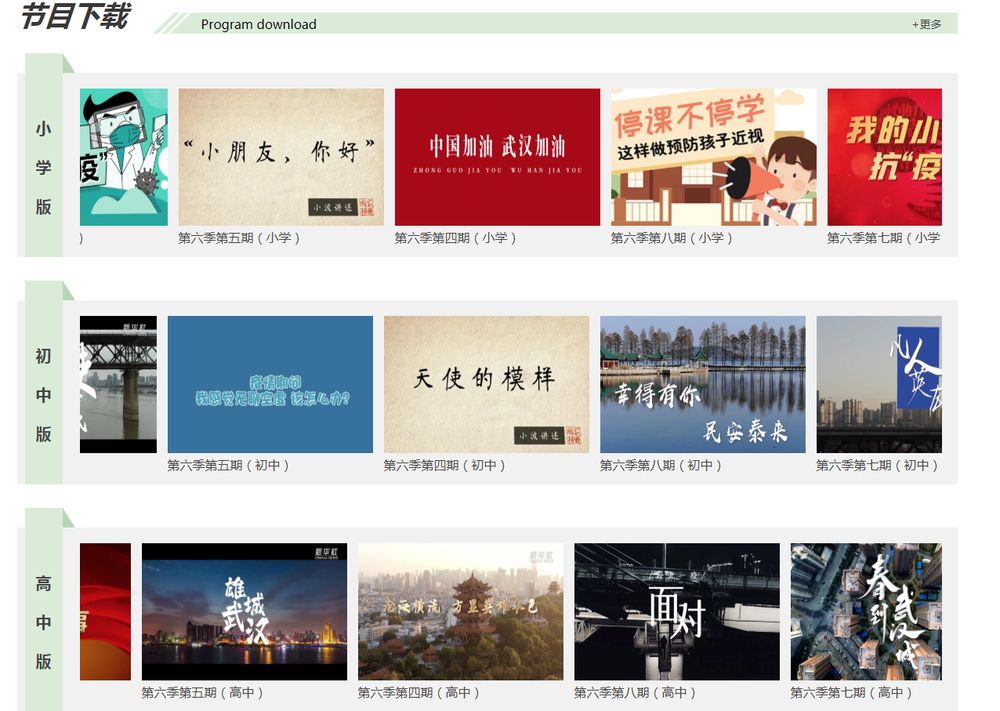Click the +更多 link
1000x711 pixels.
(926, 24)
